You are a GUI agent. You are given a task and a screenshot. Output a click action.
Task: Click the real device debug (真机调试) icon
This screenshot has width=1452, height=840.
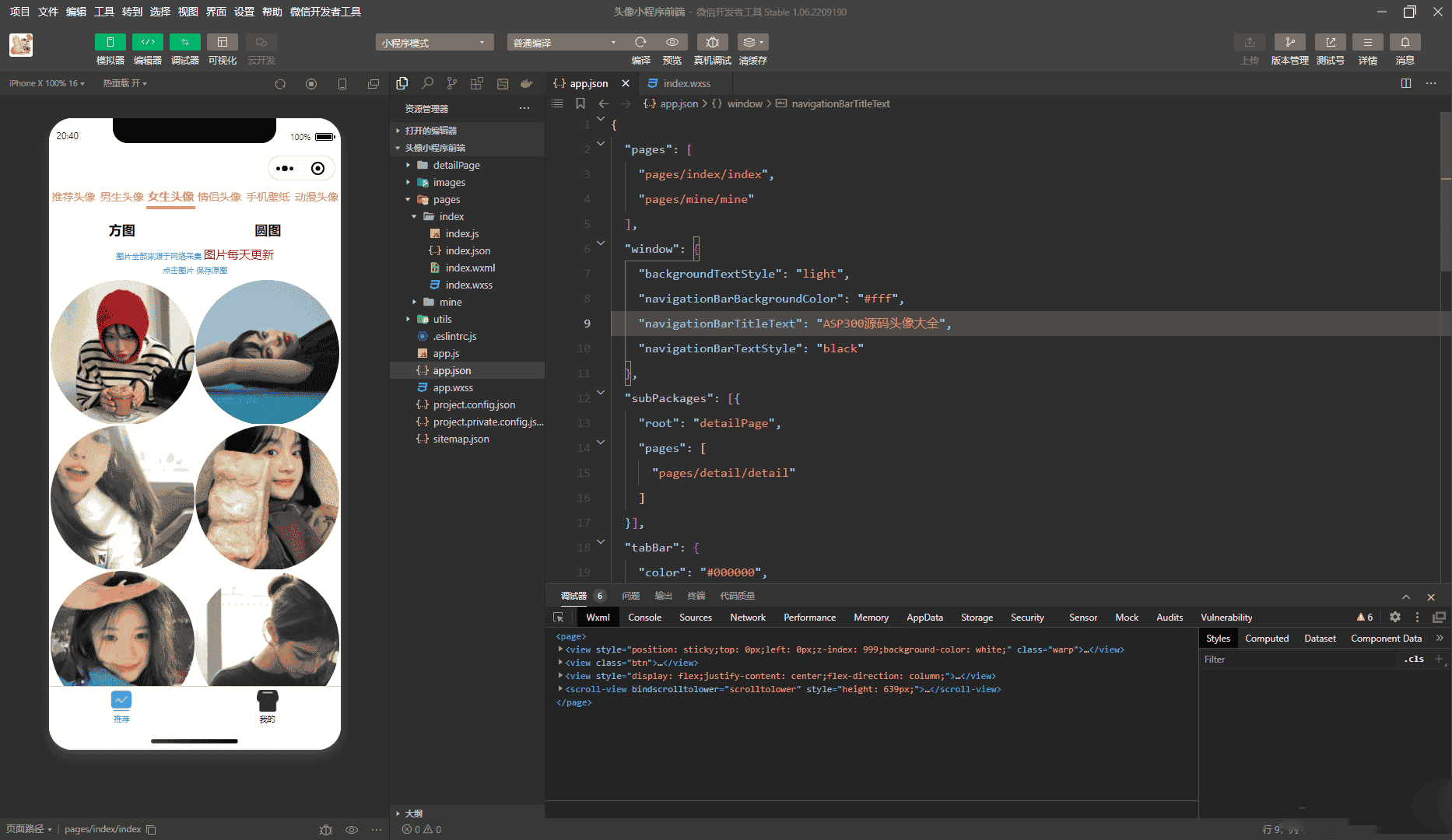712,43
